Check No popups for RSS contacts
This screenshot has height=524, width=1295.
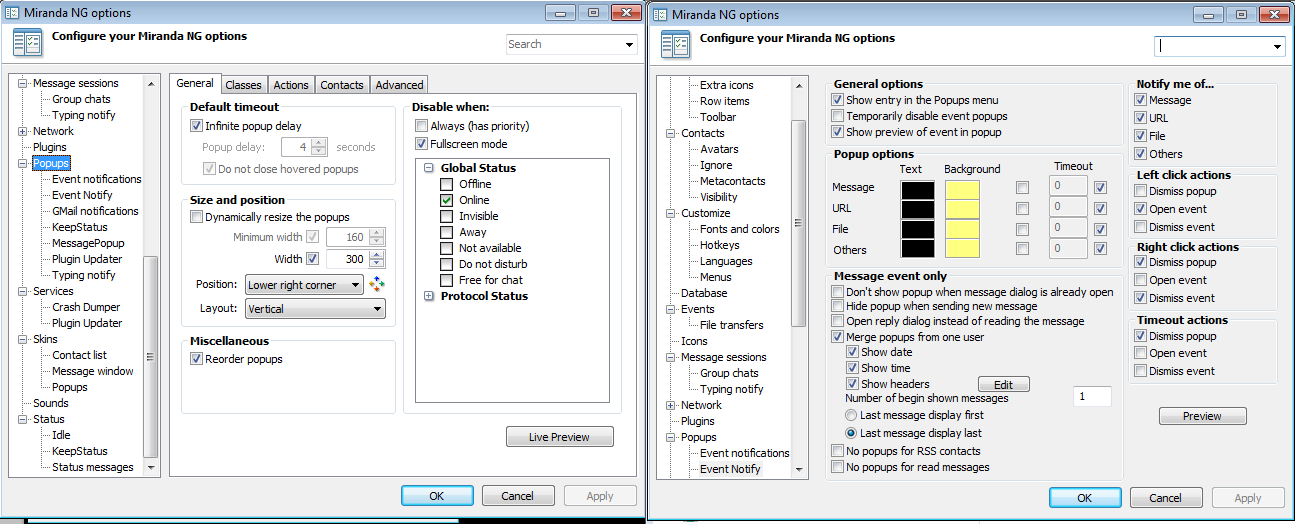(838, 451)
